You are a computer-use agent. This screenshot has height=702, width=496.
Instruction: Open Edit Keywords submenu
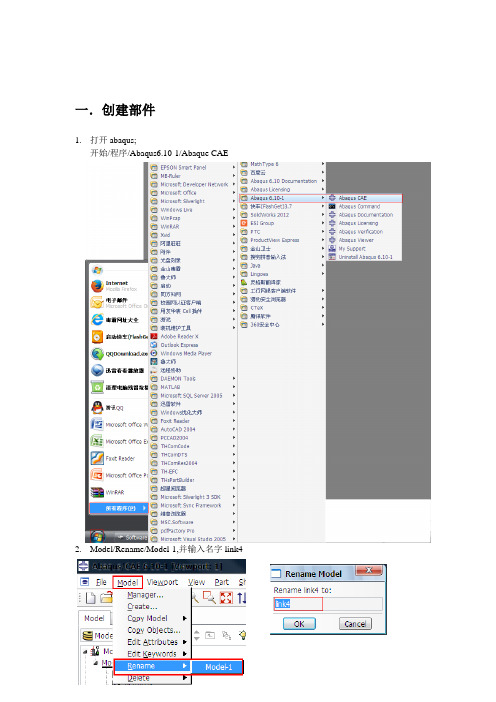pyautogui.click(x=153, y=654)
